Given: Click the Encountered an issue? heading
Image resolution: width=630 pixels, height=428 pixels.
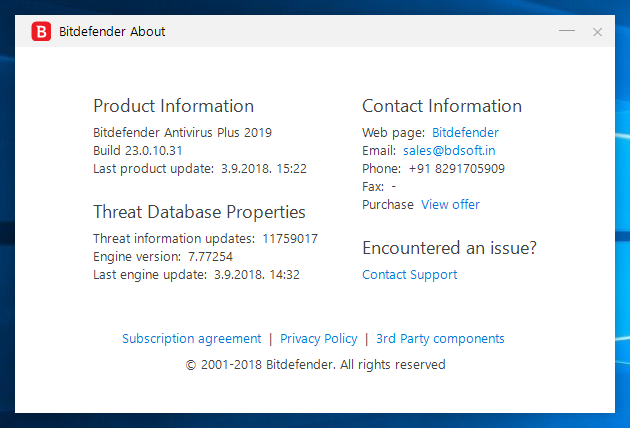Looking at the screenshot, I should pyautogui.click(x=449, y=248).
